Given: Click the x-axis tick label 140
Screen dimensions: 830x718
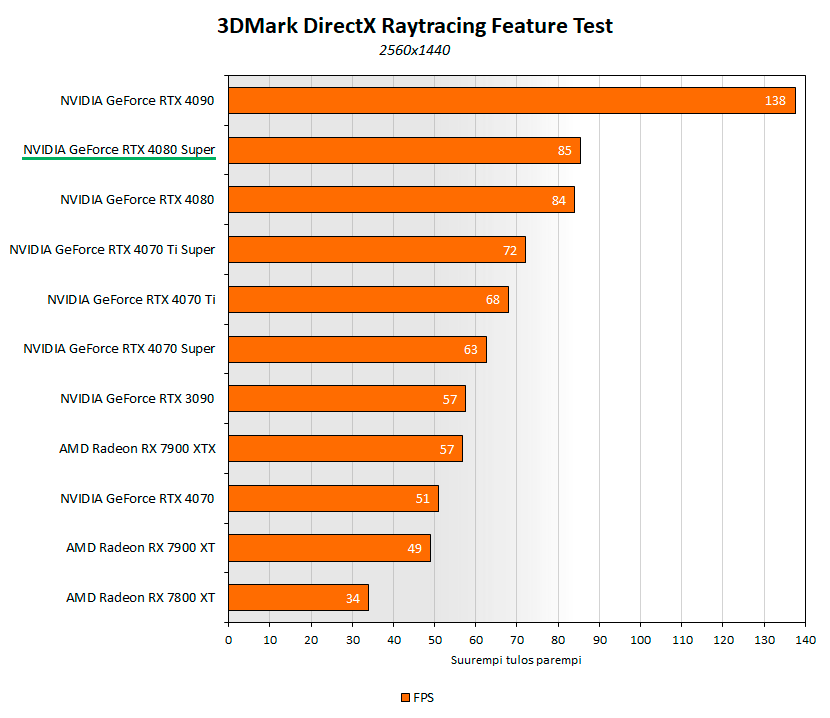Looking at the screenshot, I should 806,640.
